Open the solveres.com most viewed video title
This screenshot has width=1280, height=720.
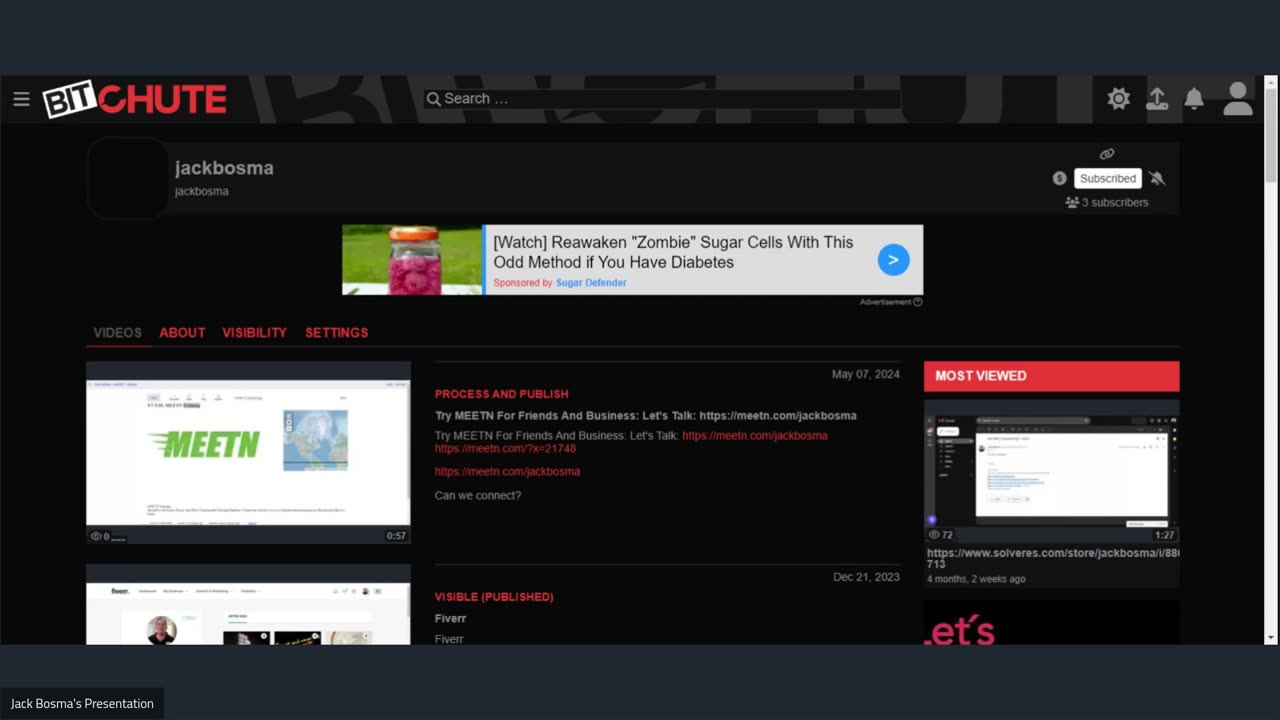click(1053, 558)
